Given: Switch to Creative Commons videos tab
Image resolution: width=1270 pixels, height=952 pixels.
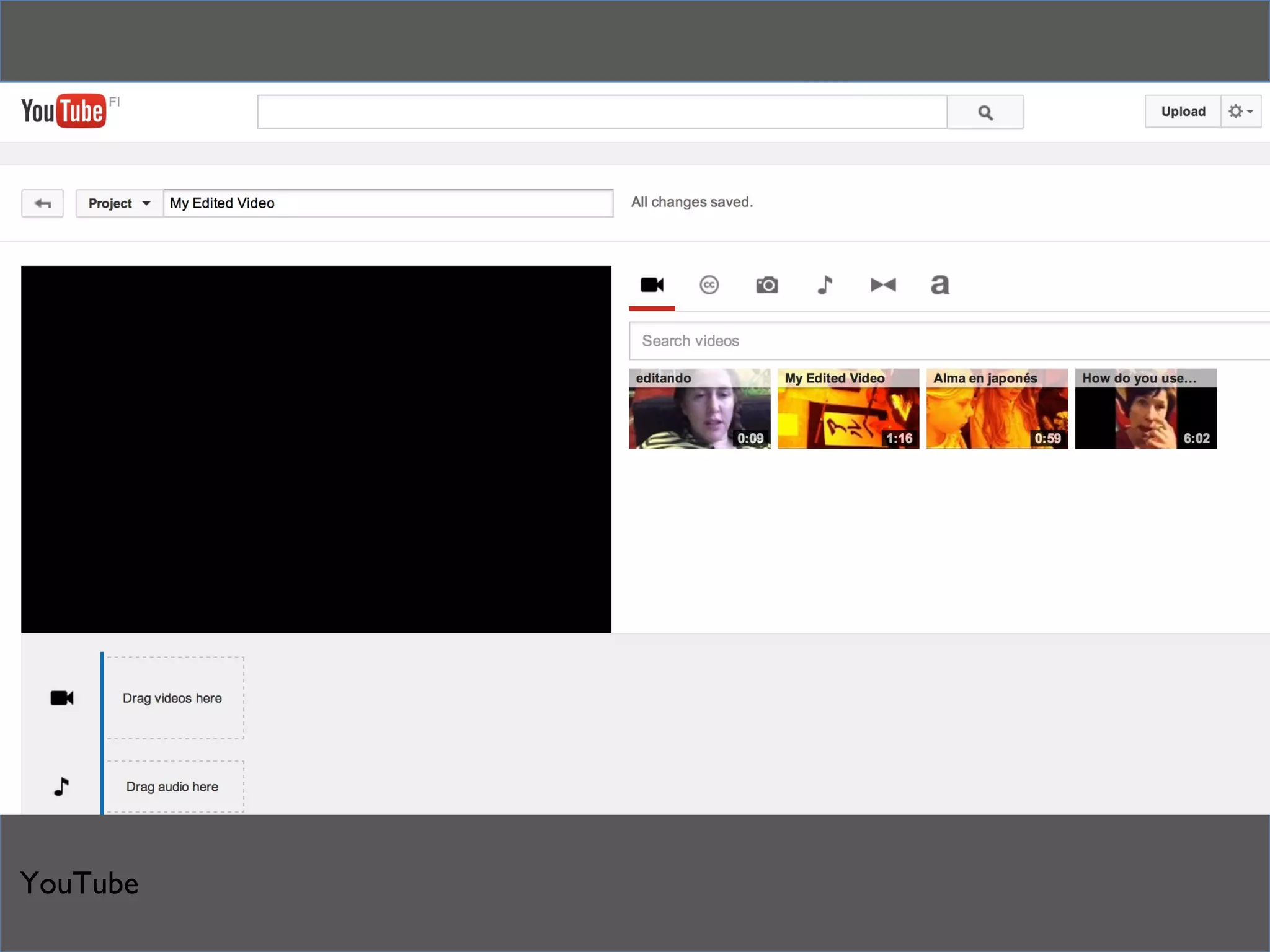Looking at the screenshot, I should pos(709,285).
